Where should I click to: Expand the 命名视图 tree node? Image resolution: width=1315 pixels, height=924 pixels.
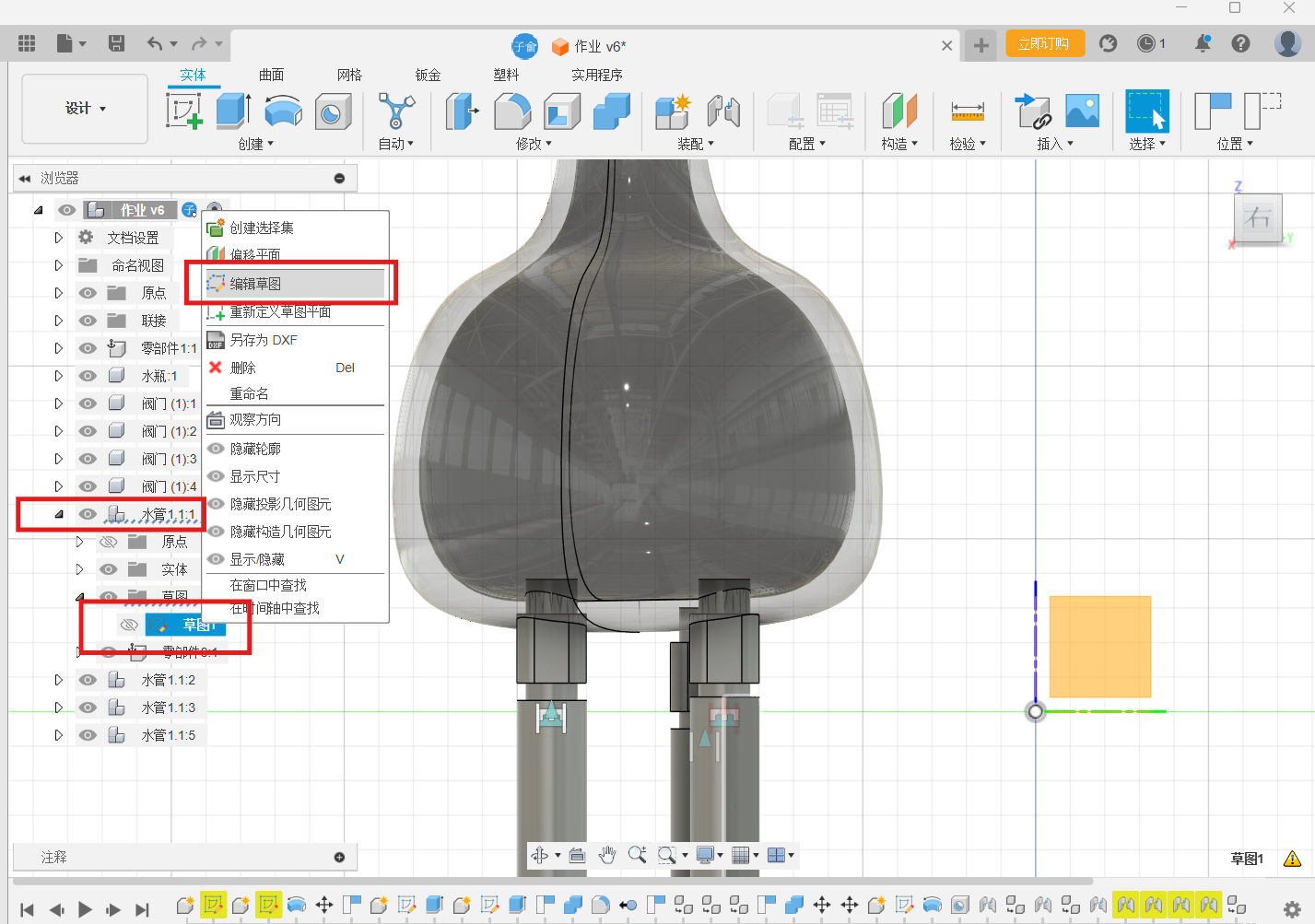click(x=58, y=265)
